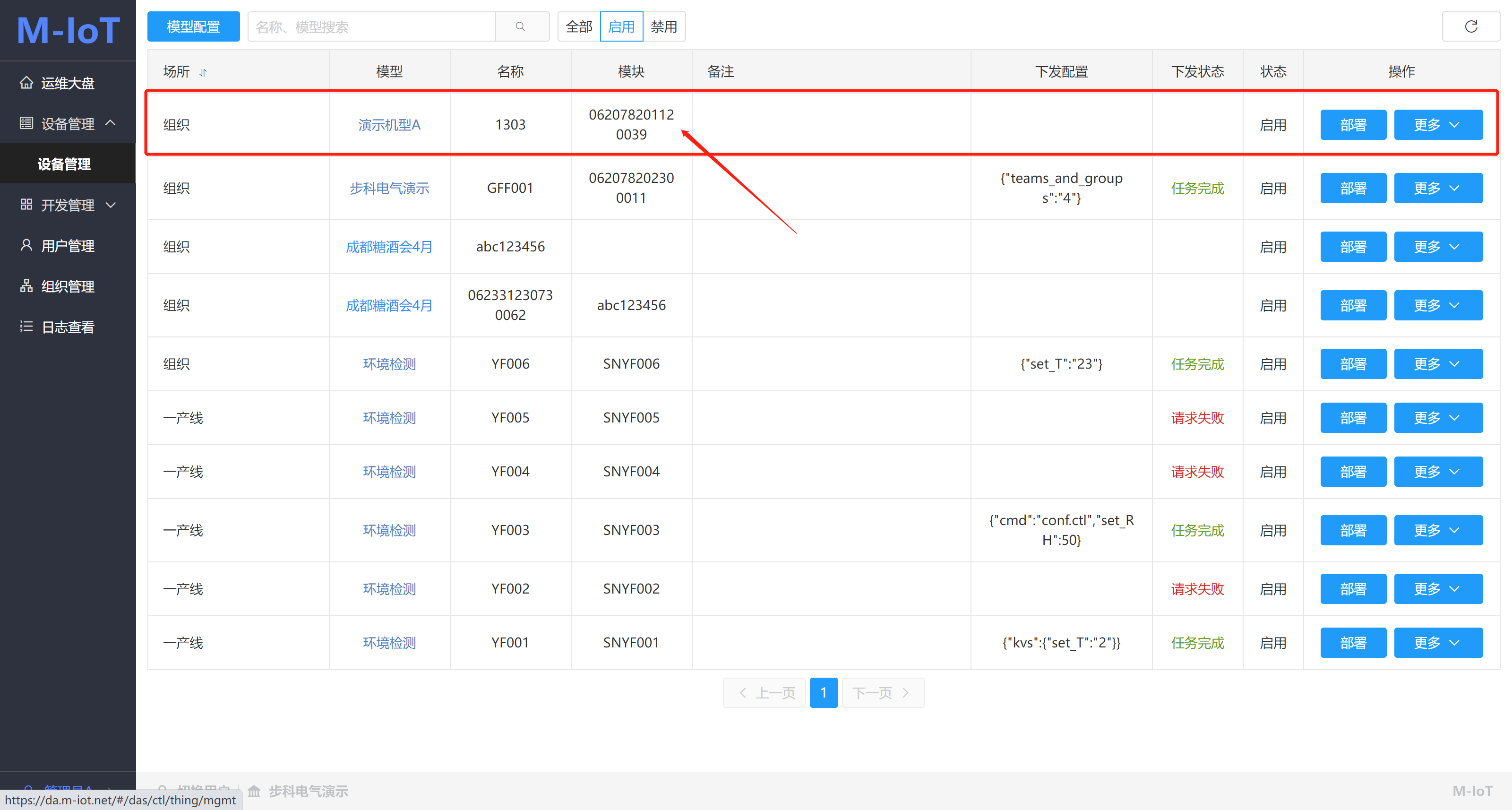Viewport: 1512px width, 810px height.
Task: Open 更多 dropdown for device 1303
Action: [x=1438, y=124]
